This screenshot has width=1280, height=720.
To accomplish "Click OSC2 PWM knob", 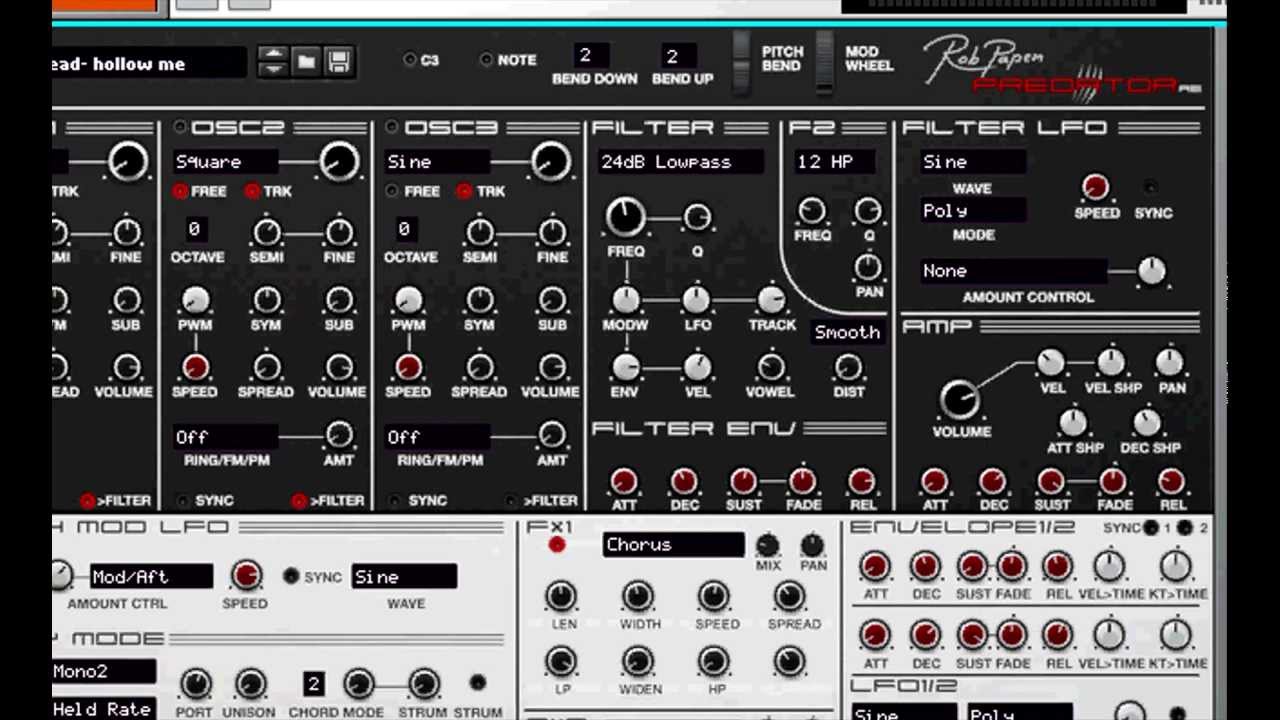I will (195, 299).
